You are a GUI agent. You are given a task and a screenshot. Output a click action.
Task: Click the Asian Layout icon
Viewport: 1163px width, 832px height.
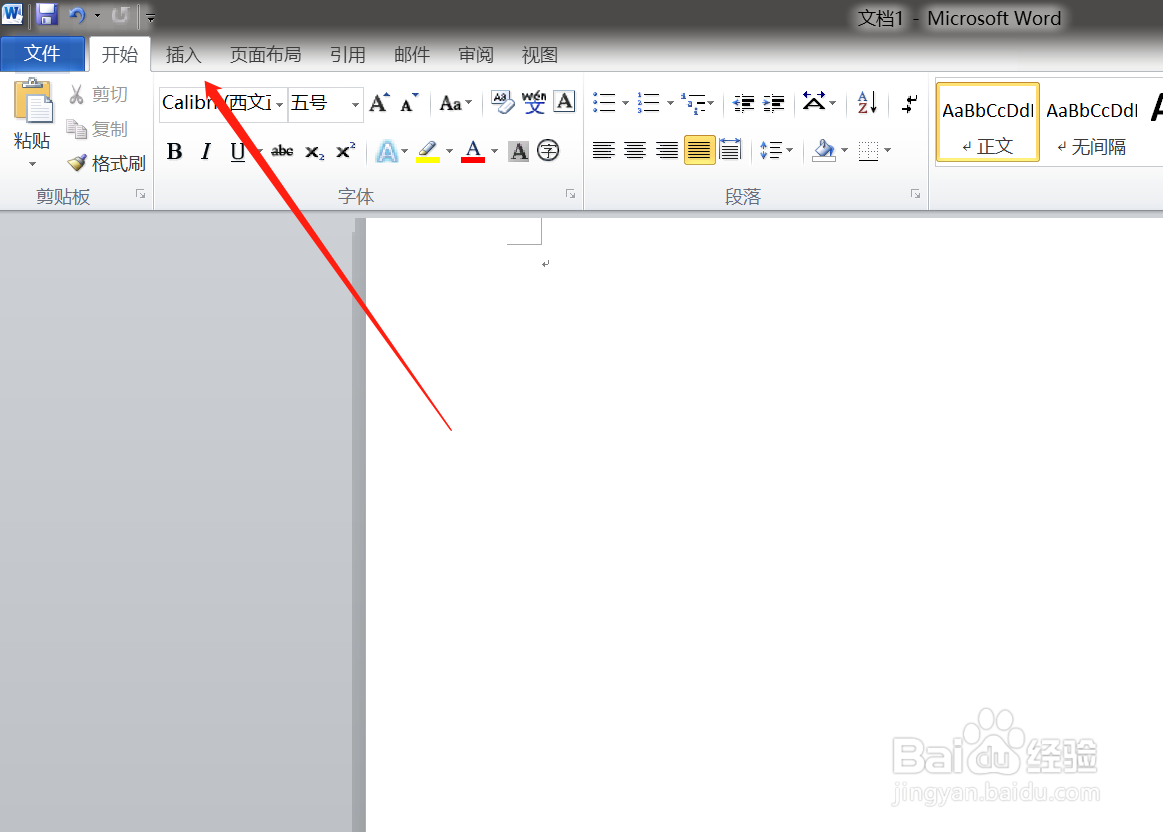coord(814,102)
